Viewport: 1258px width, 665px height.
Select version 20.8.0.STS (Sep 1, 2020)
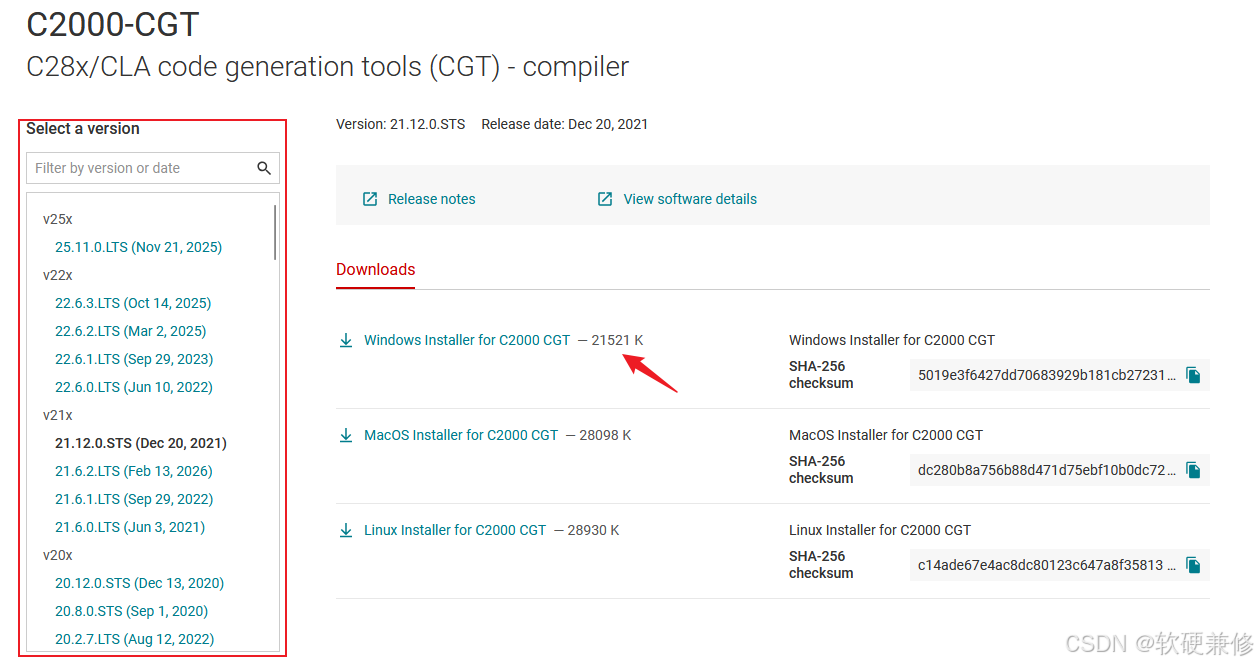click(x=131, y=611)
